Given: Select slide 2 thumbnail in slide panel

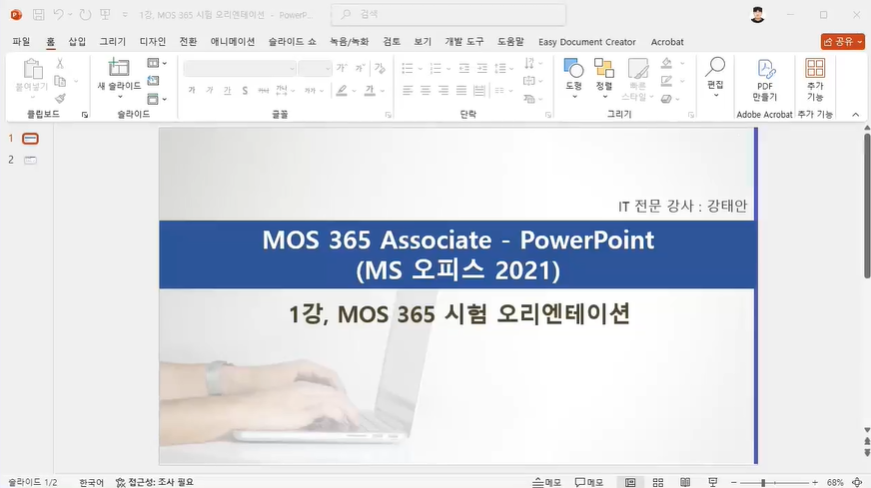Looking at the screenshot, I should click(30, 160).
